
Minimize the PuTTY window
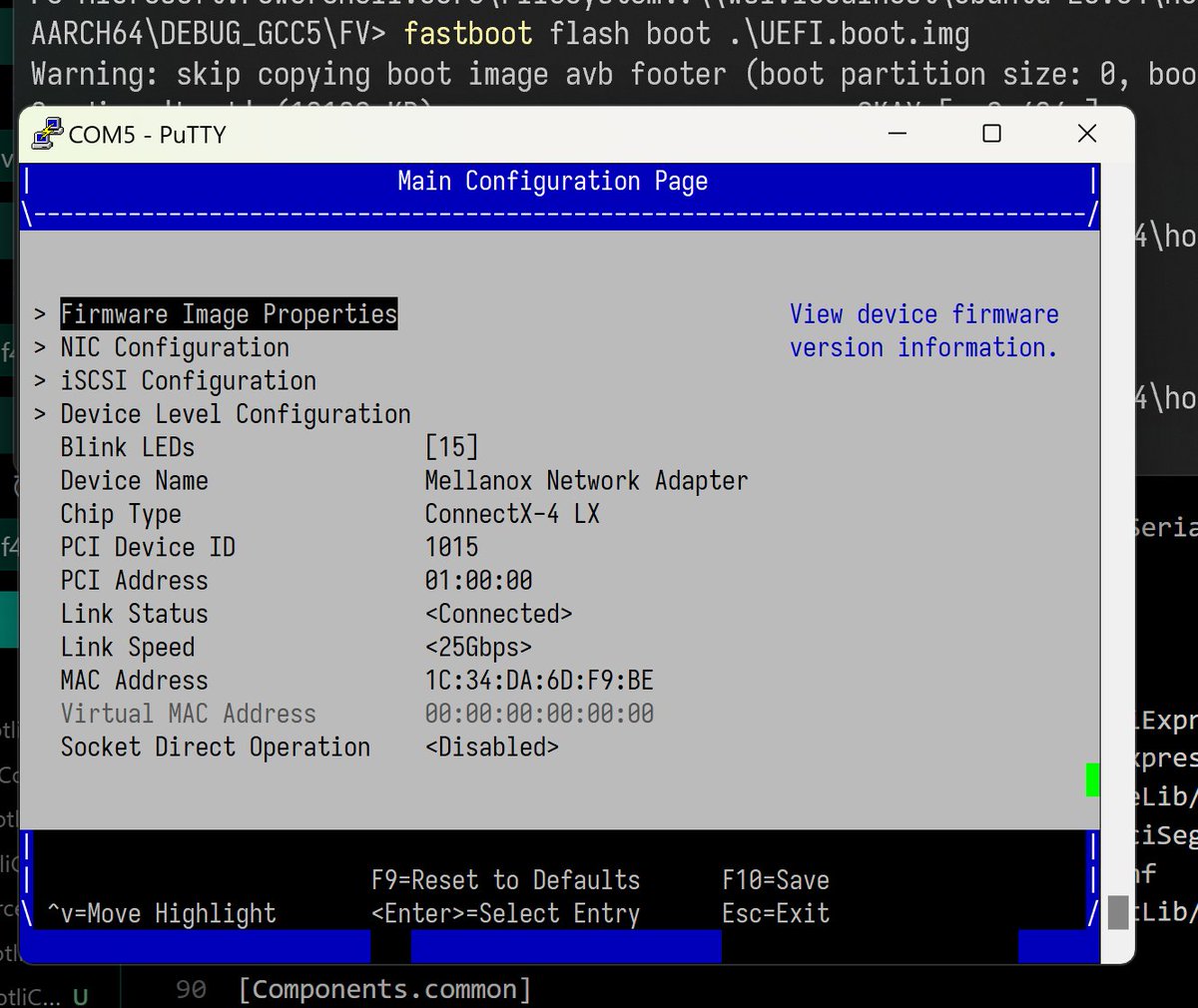click(898, 133)
